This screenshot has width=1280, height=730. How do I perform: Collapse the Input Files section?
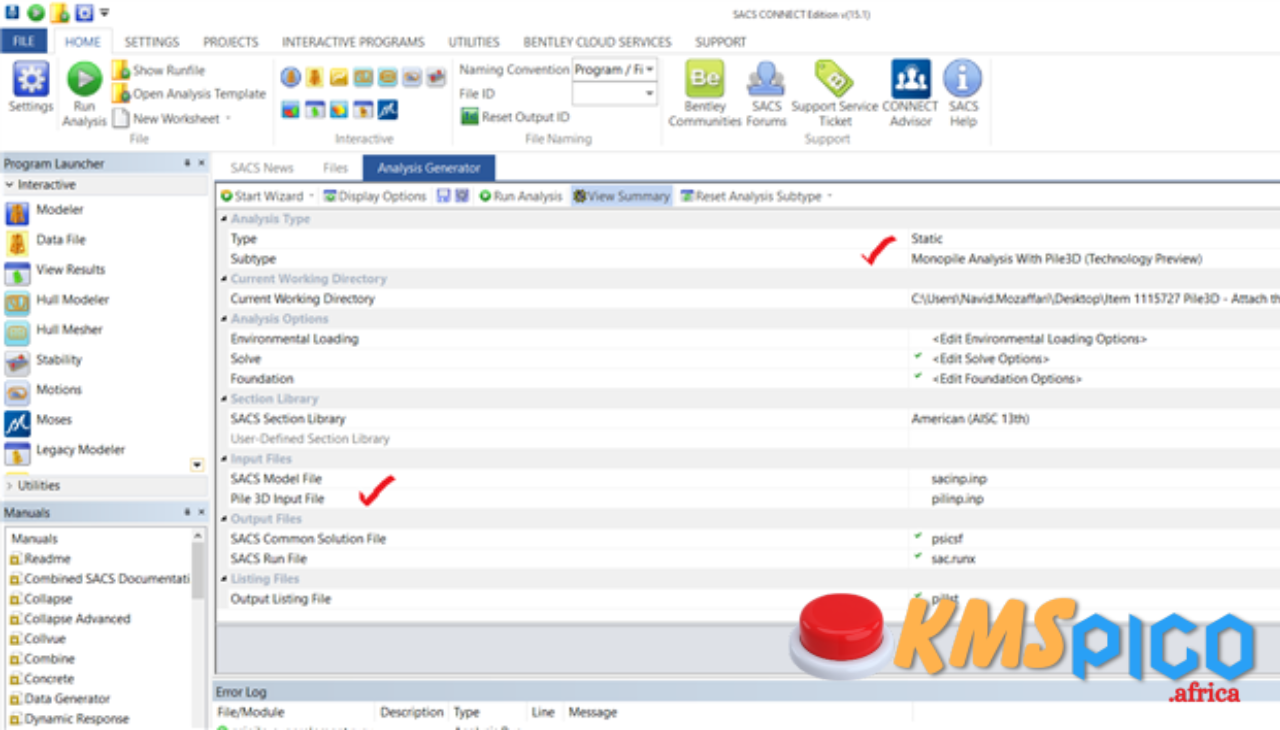[x=223, y=459]
